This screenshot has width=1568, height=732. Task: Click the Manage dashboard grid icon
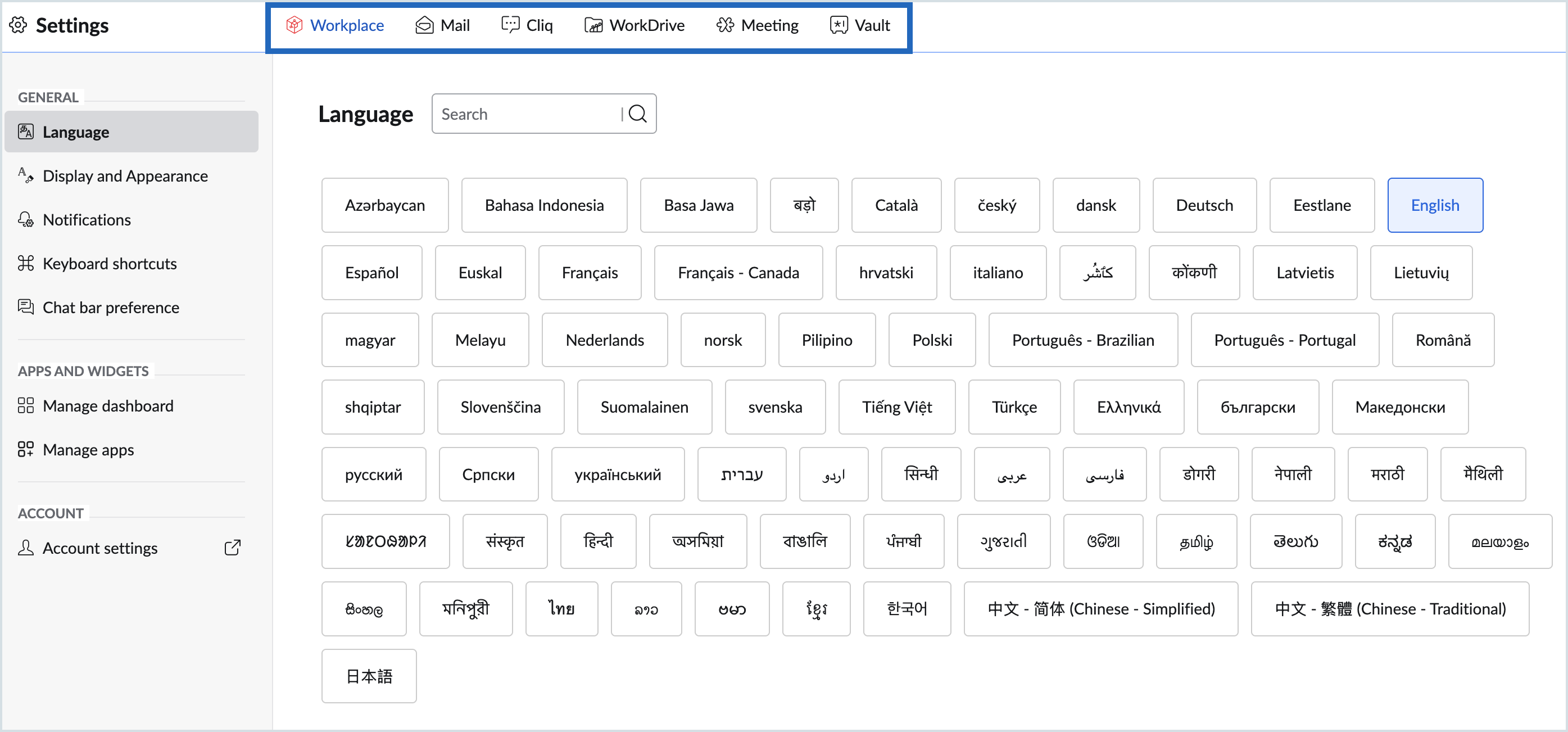[x=25, y=405]
